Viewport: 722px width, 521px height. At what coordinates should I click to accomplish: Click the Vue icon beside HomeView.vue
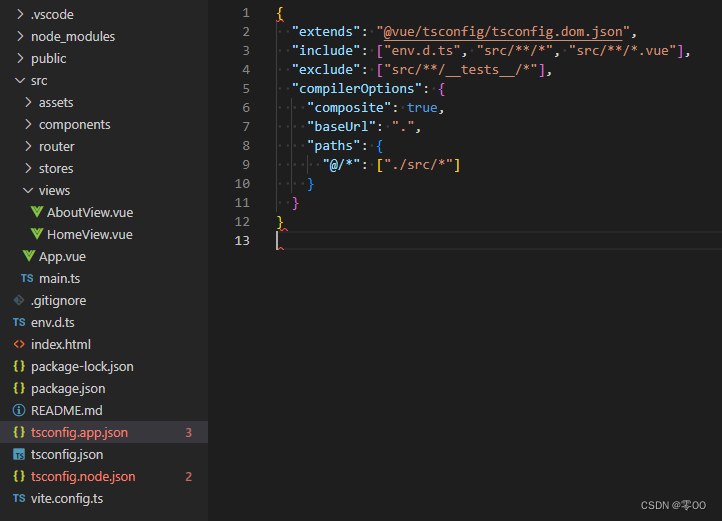[37, 234]
